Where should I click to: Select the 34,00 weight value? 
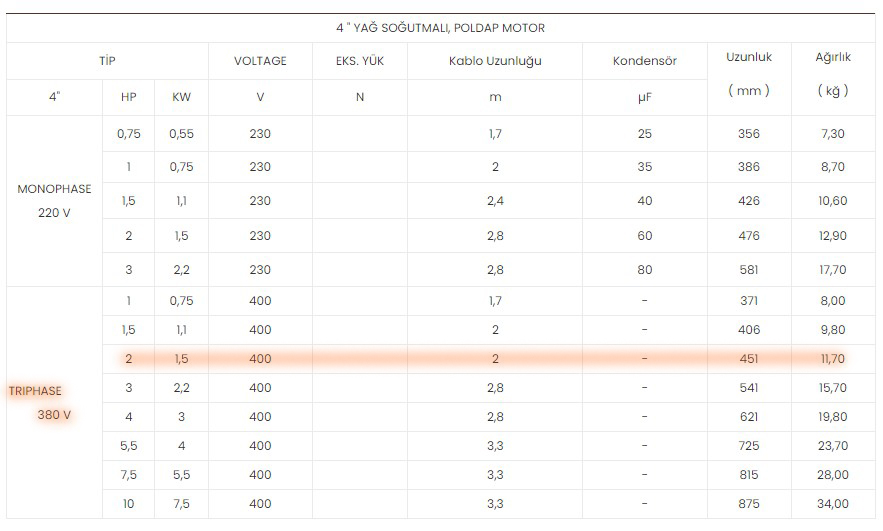[833, 503]
